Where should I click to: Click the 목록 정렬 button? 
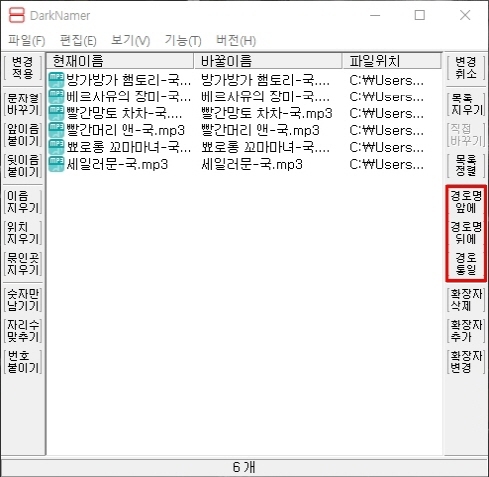[x=466, y=166]
